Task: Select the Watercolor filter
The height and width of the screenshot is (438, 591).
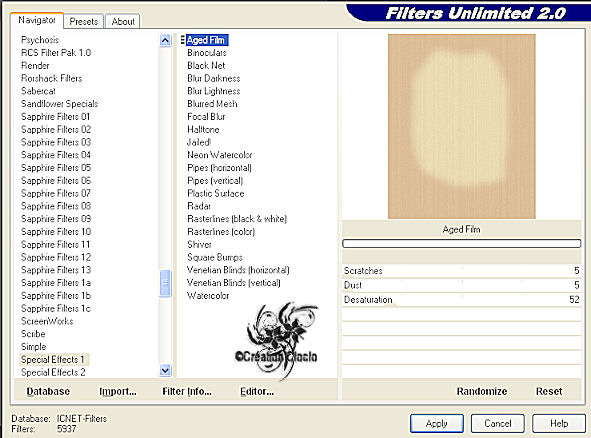Action: tap(208, 296)
